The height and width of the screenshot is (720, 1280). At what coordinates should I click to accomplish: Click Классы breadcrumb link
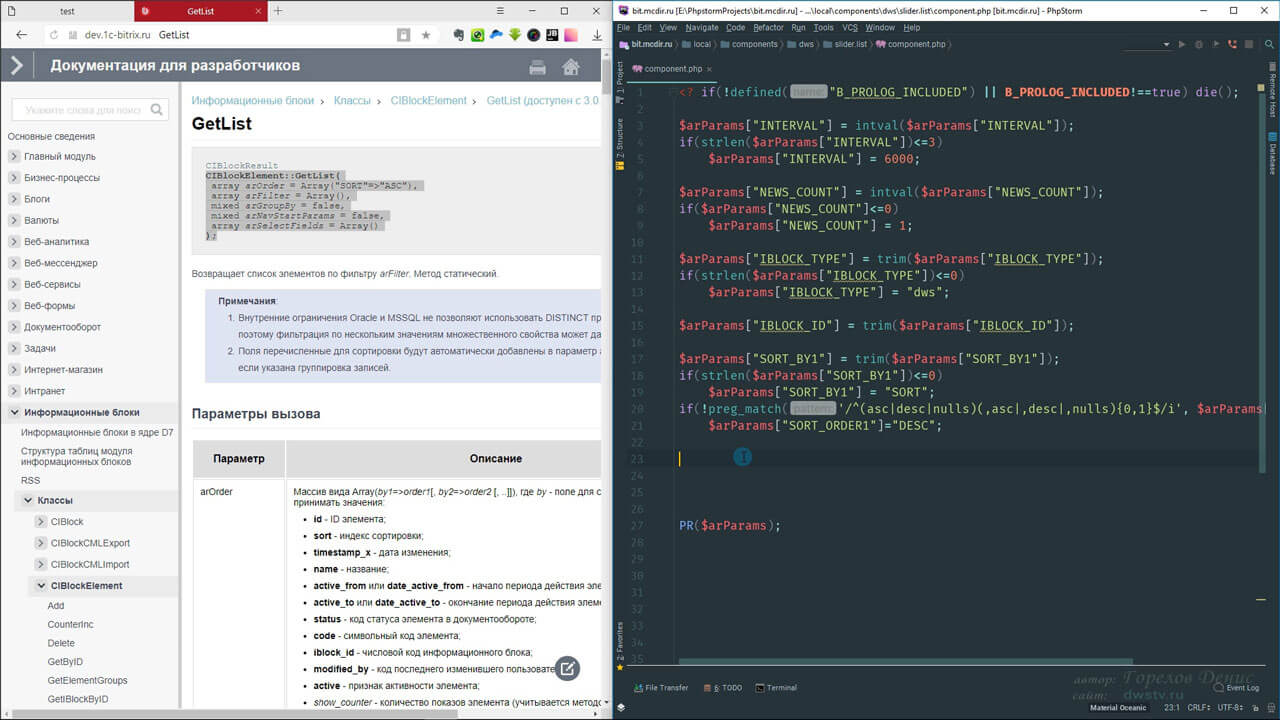click(x=352, y=101)
